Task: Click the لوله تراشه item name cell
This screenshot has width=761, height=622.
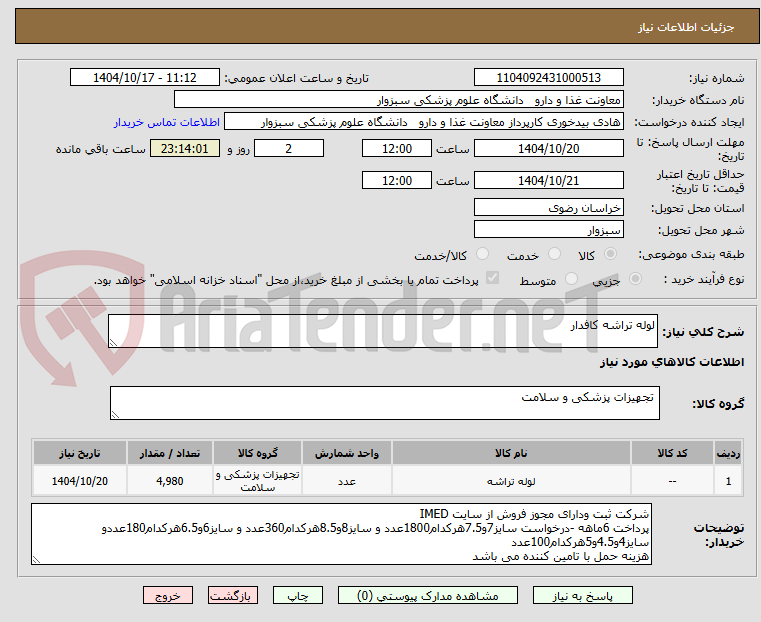Action: 511,481
